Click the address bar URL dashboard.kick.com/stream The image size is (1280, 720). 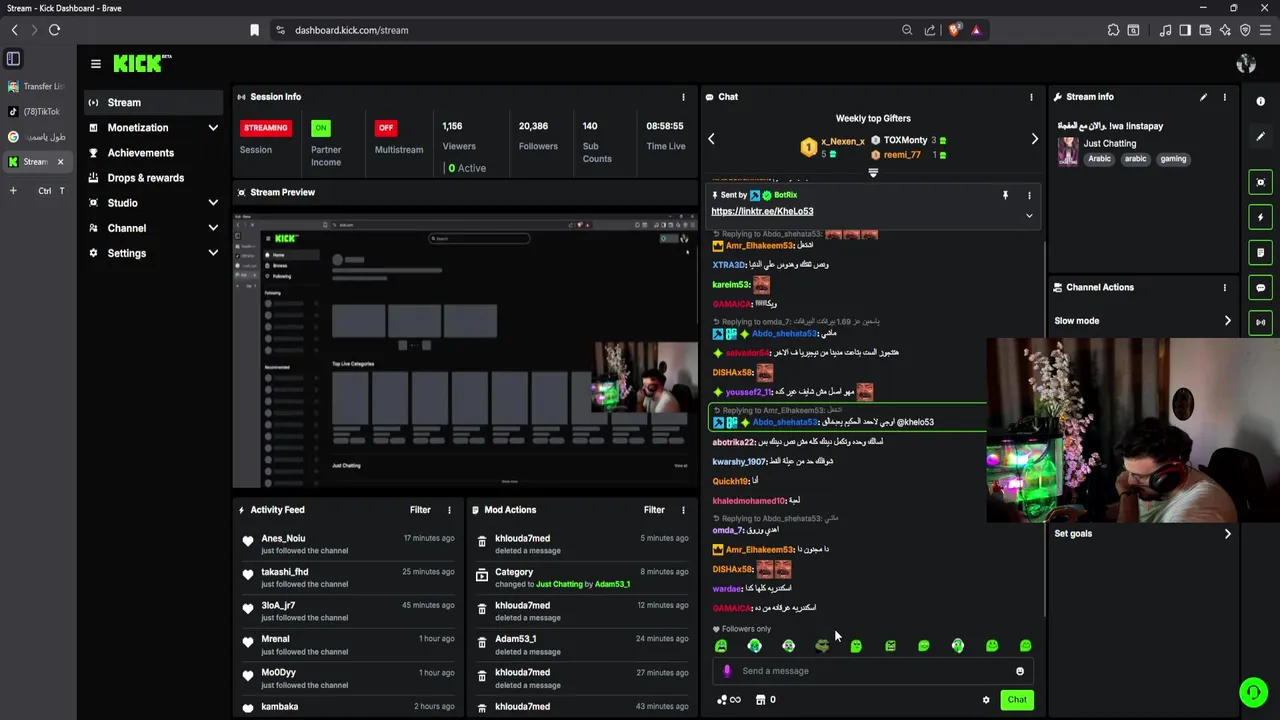pos(351,30)
